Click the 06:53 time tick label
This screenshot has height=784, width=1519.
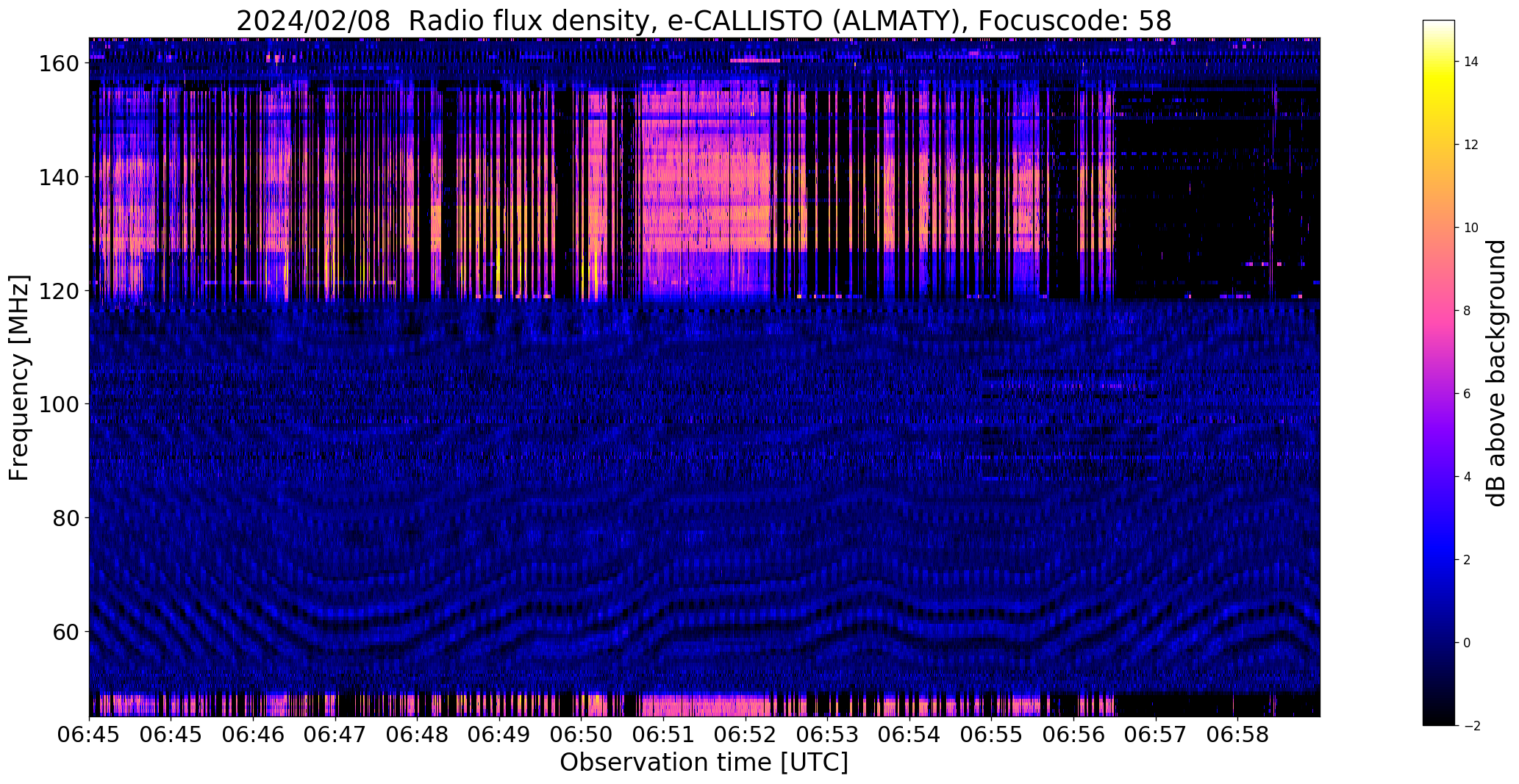(827, 733)
